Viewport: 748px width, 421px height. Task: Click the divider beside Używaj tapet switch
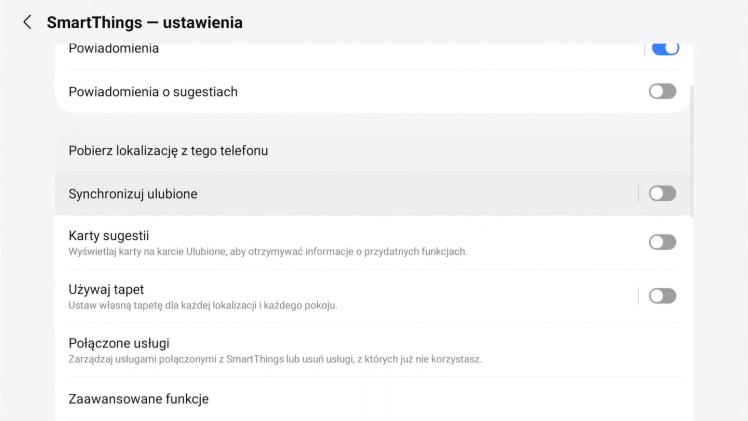[x=638, y=296]
